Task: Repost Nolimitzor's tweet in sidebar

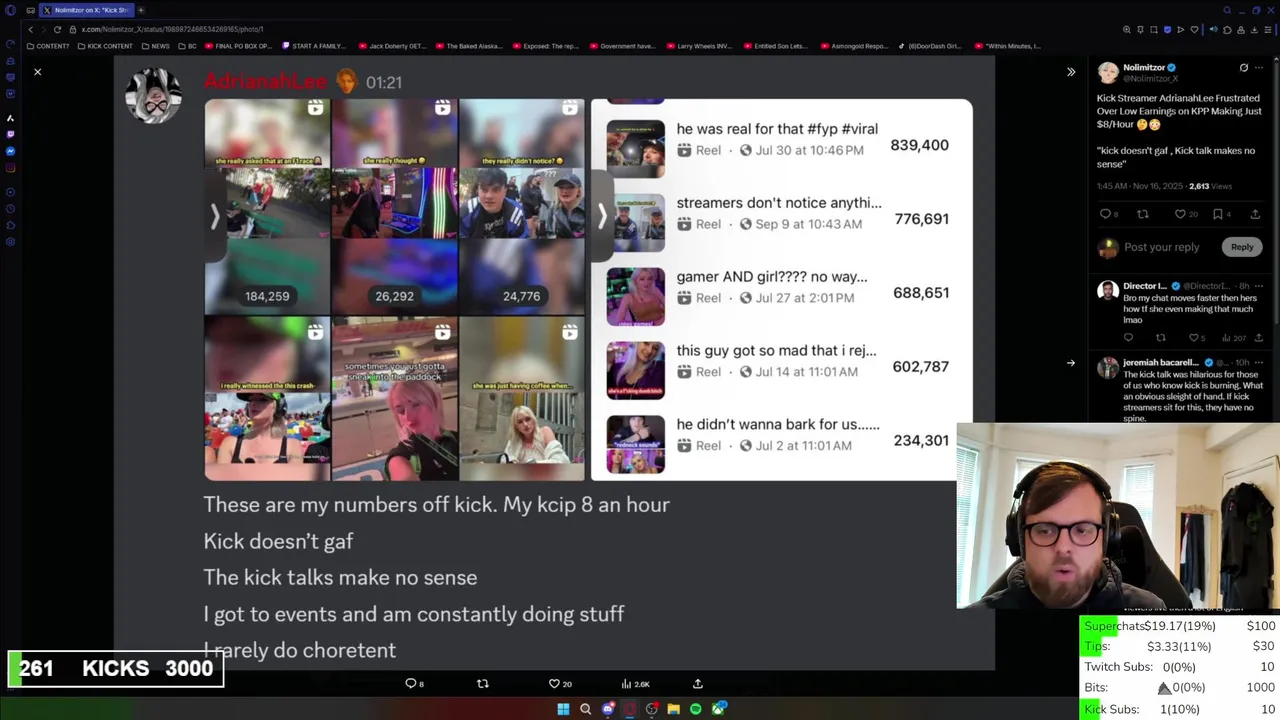Action: click(x=1143, y=214)
